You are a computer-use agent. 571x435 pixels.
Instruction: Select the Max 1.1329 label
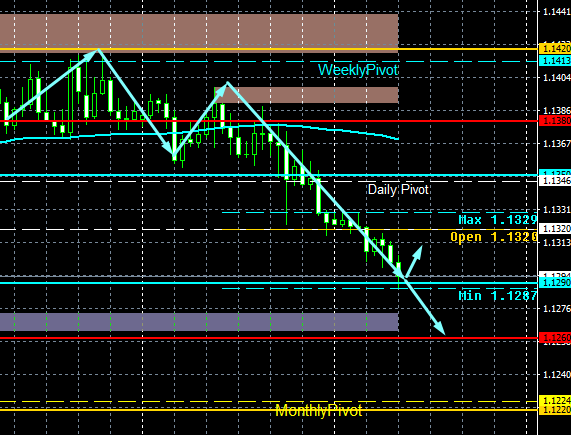coord(498,220)
